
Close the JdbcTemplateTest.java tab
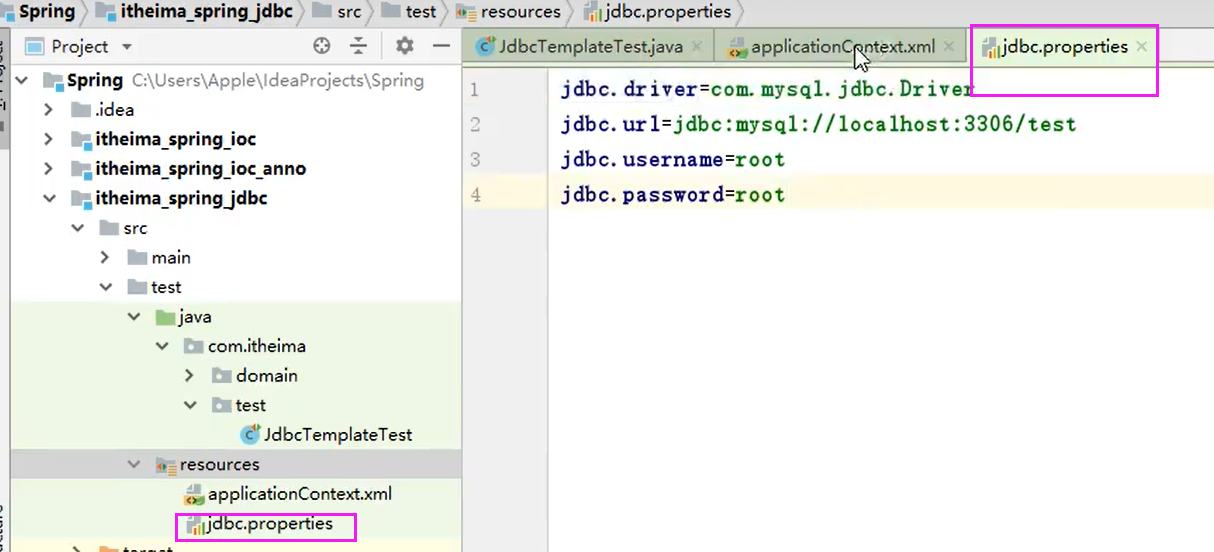click(x=697, y=46)
